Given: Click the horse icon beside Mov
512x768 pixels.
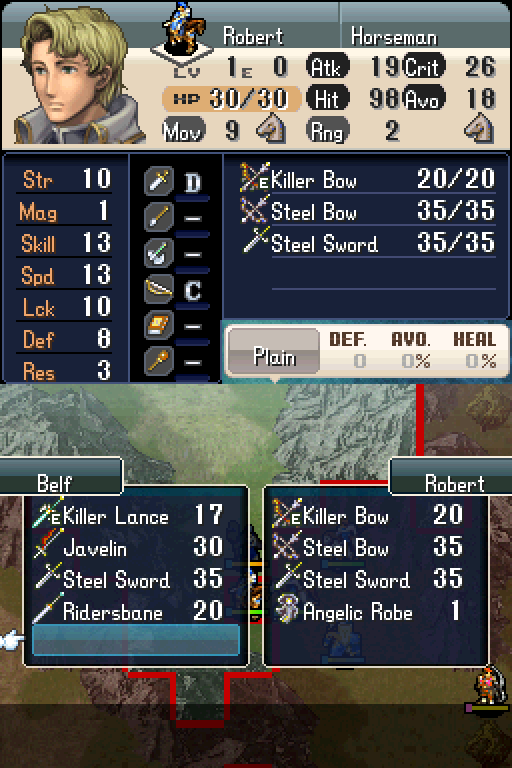Looking at the screenshot, I should coord(271,129).
